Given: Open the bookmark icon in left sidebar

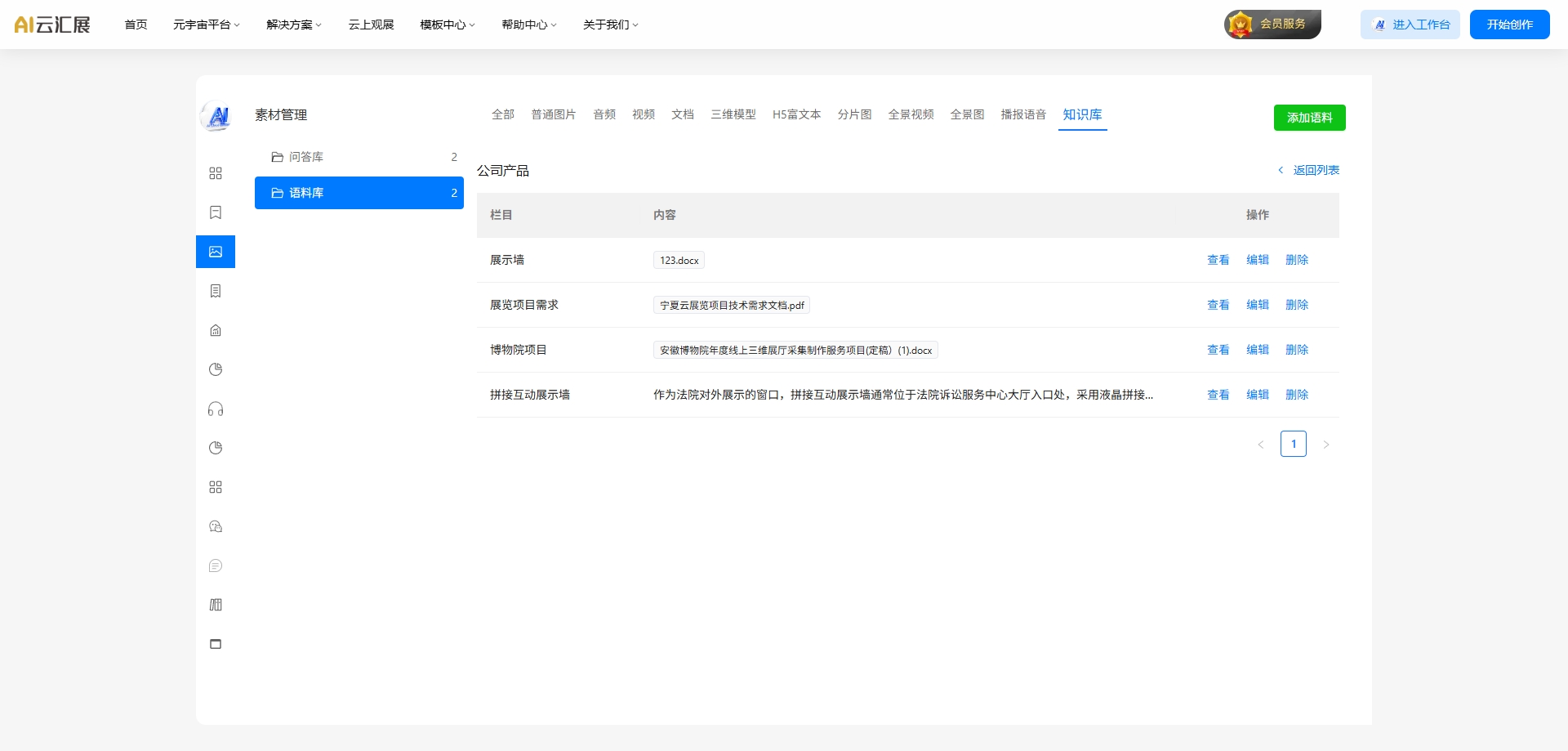Looking at the screenshot, I should pyautogui.click(x=216, y=212).
